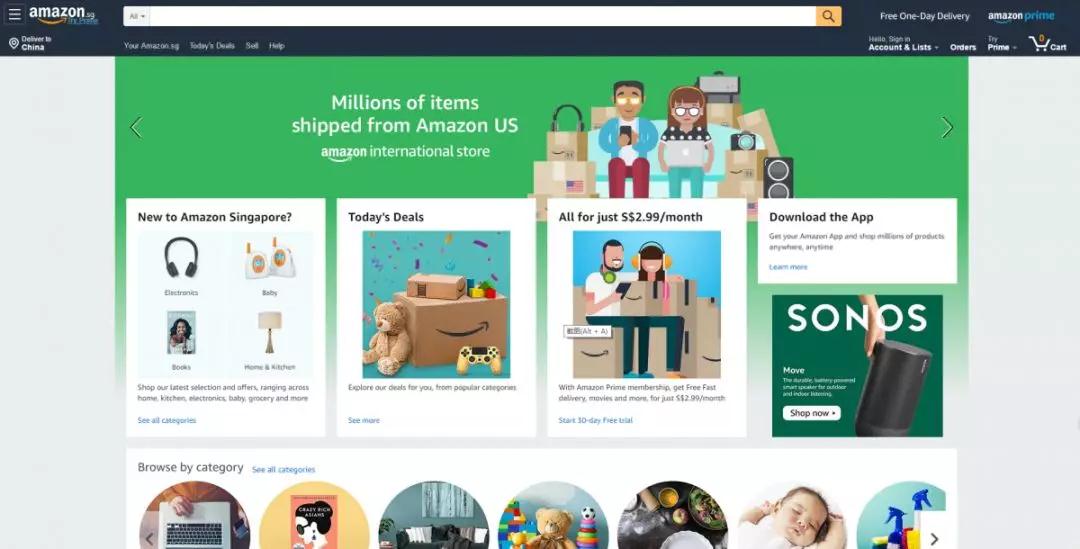
Task: Expand the All search category dropdown
Action: [136, 16]
